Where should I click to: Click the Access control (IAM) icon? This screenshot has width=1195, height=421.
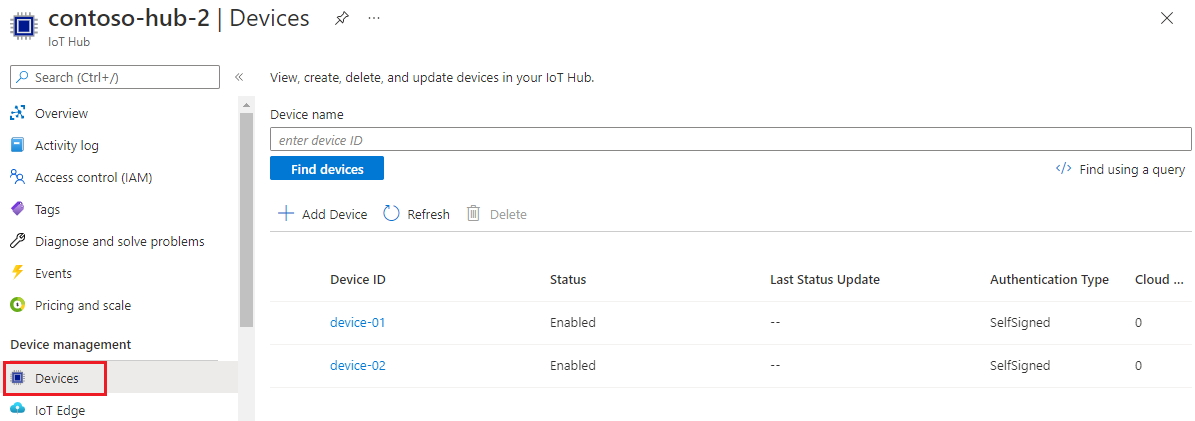click(17, 178)
